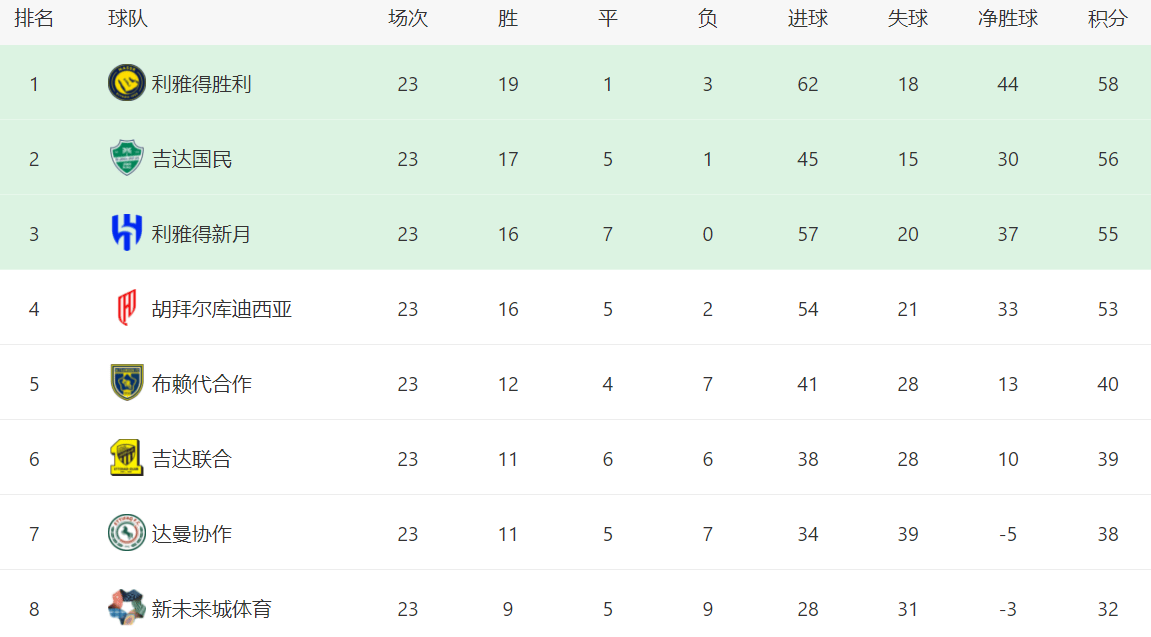The height and width of the screenshot is (637, 1151).
Task: Click the 吉达联合 yellow-black logo
Action: click(x=126, y=458)
